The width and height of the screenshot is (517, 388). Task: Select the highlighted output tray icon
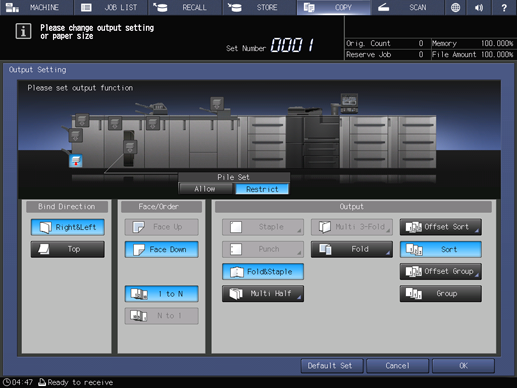tap(76, 161)
